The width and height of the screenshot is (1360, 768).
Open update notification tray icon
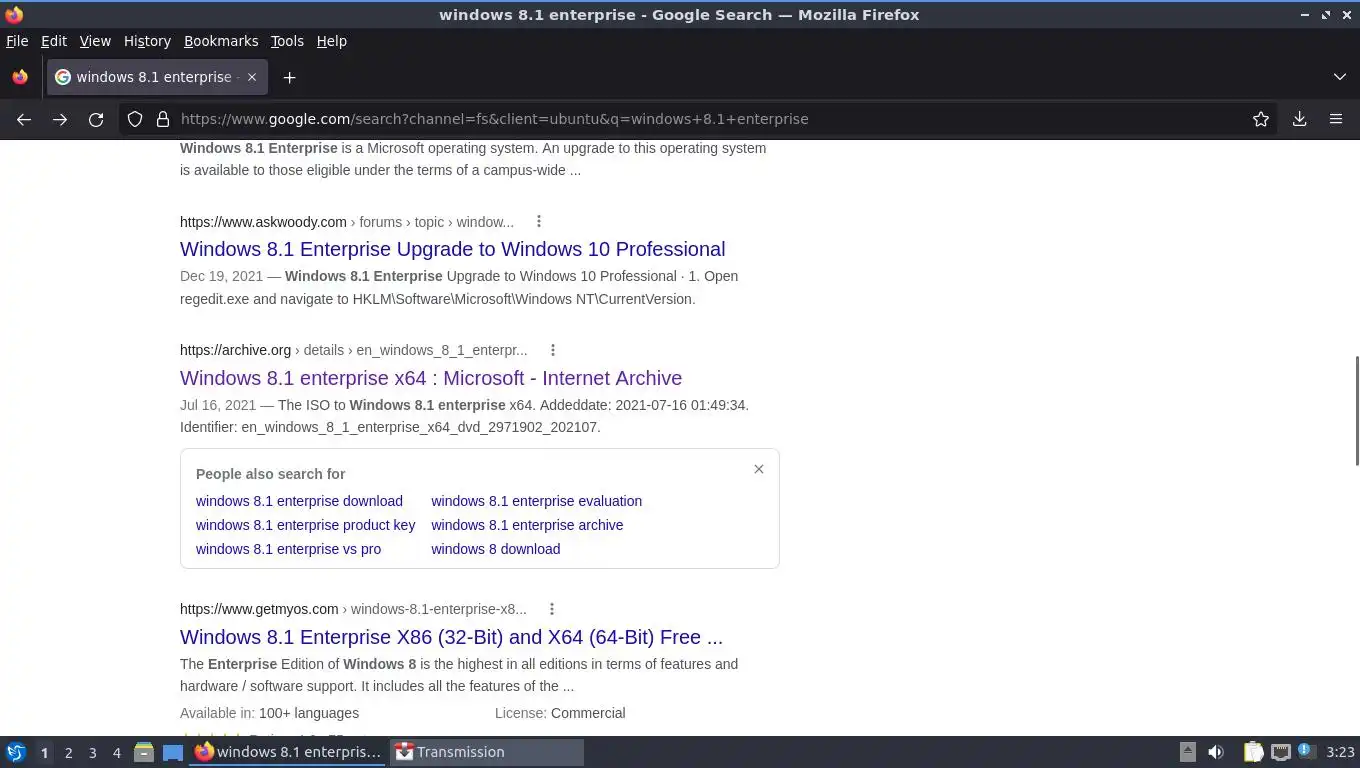(x=1306, y=751)
